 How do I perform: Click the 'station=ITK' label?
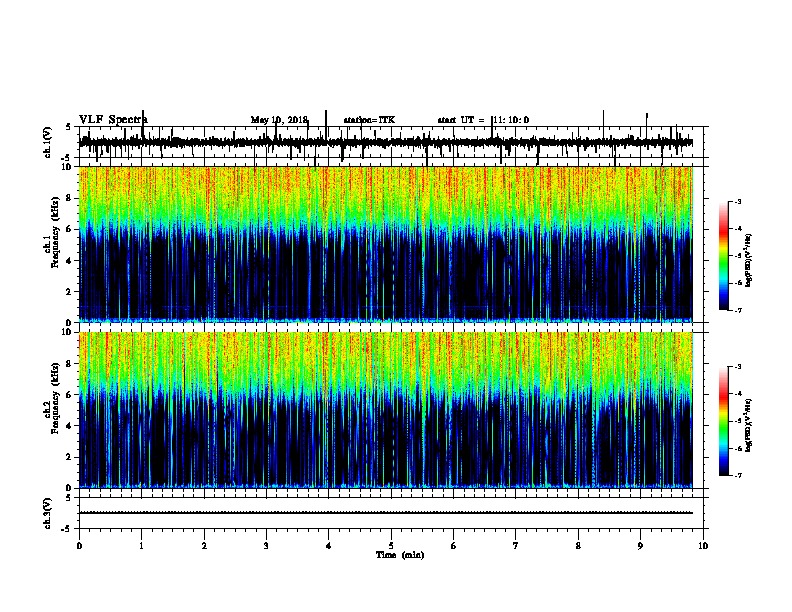[x=369, y=120]
